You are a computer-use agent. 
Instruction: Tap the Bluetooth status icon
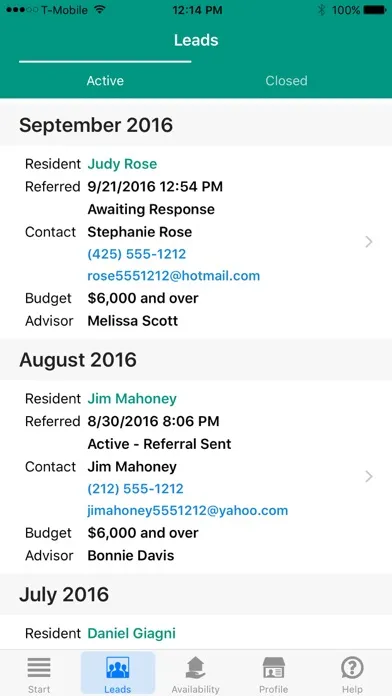tap(321, 10)
